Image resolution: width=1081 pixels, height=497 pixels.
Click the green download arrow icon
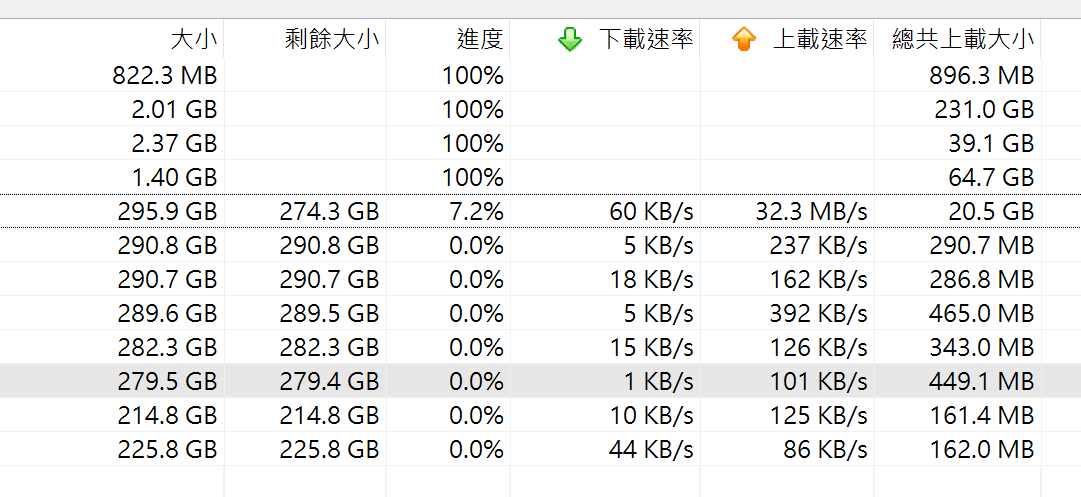click(569, 40)
